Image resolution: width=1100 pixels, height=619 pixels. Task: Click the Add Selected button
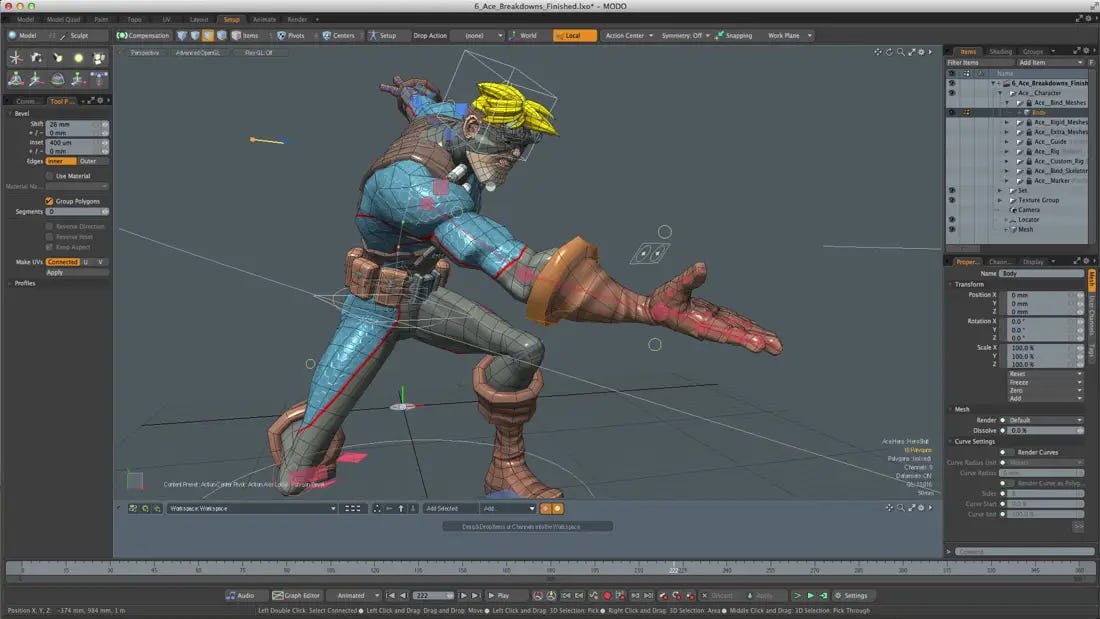coord(450,508)
